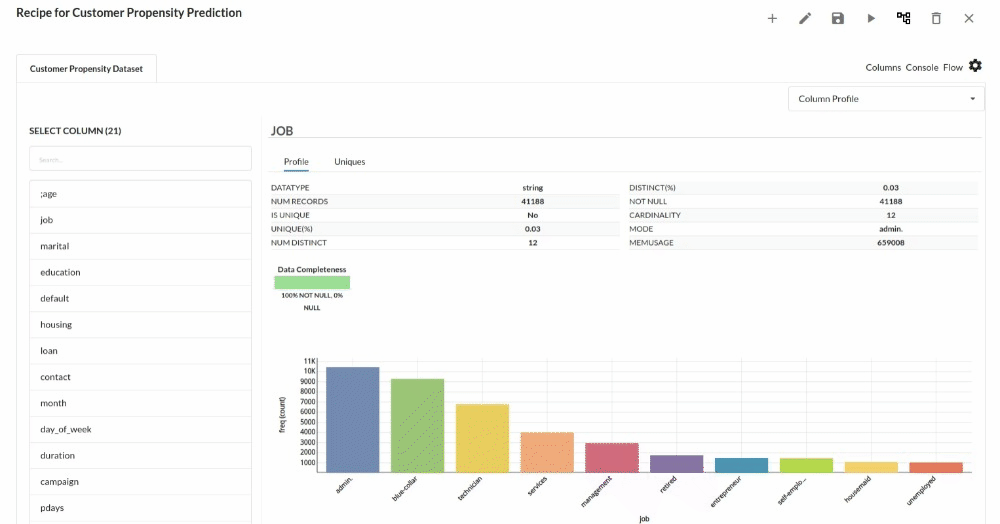Screen dimensions: 1000x524
Task: Save the recipe with floppy disk icon
Action: click(x=837, y=18)
